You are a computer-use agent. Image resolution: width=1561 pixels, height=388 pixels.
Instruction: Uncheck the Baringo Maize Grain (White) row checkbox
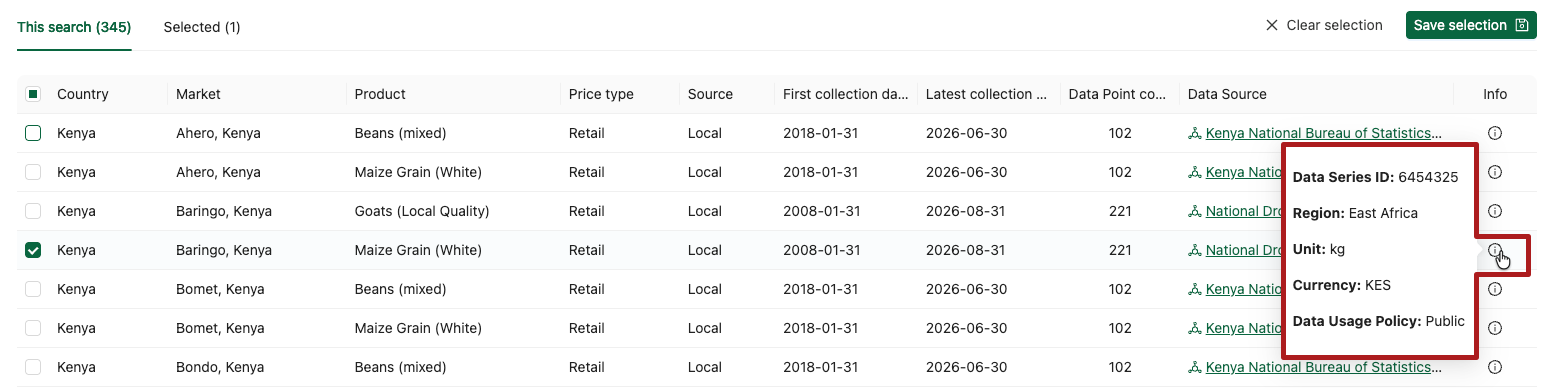click(x=33, y=250)
